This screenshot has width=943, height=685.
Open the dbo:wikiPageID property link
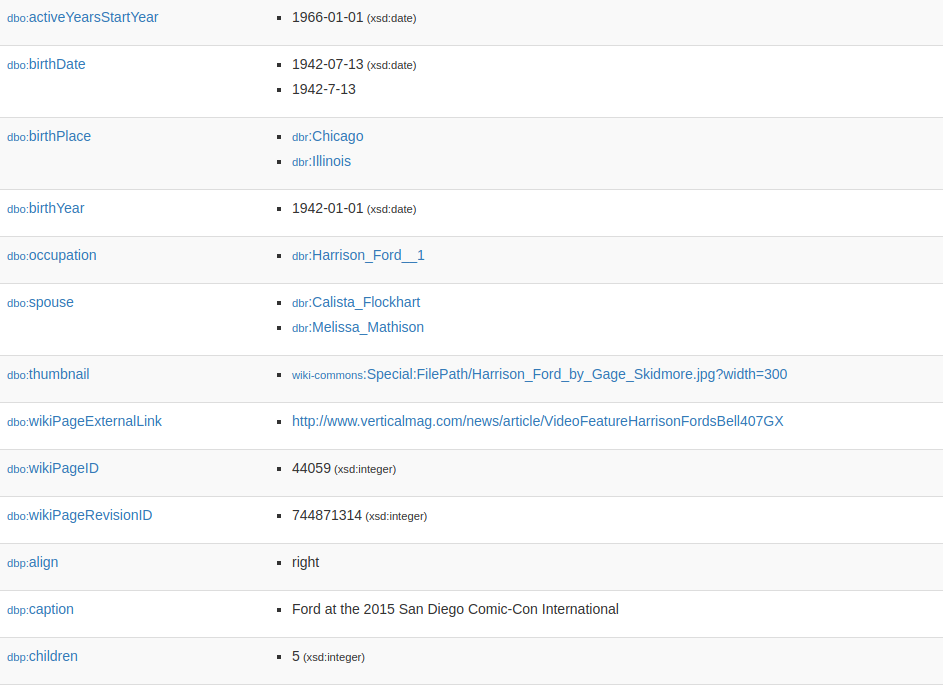point(53,468)
